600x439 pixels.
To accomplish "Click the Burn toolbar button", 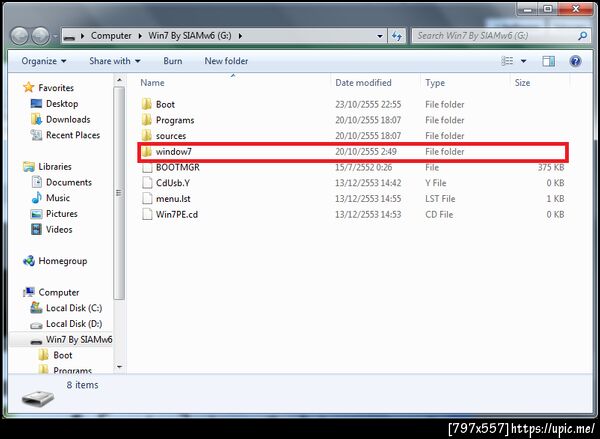I will (x=173, y=61).
